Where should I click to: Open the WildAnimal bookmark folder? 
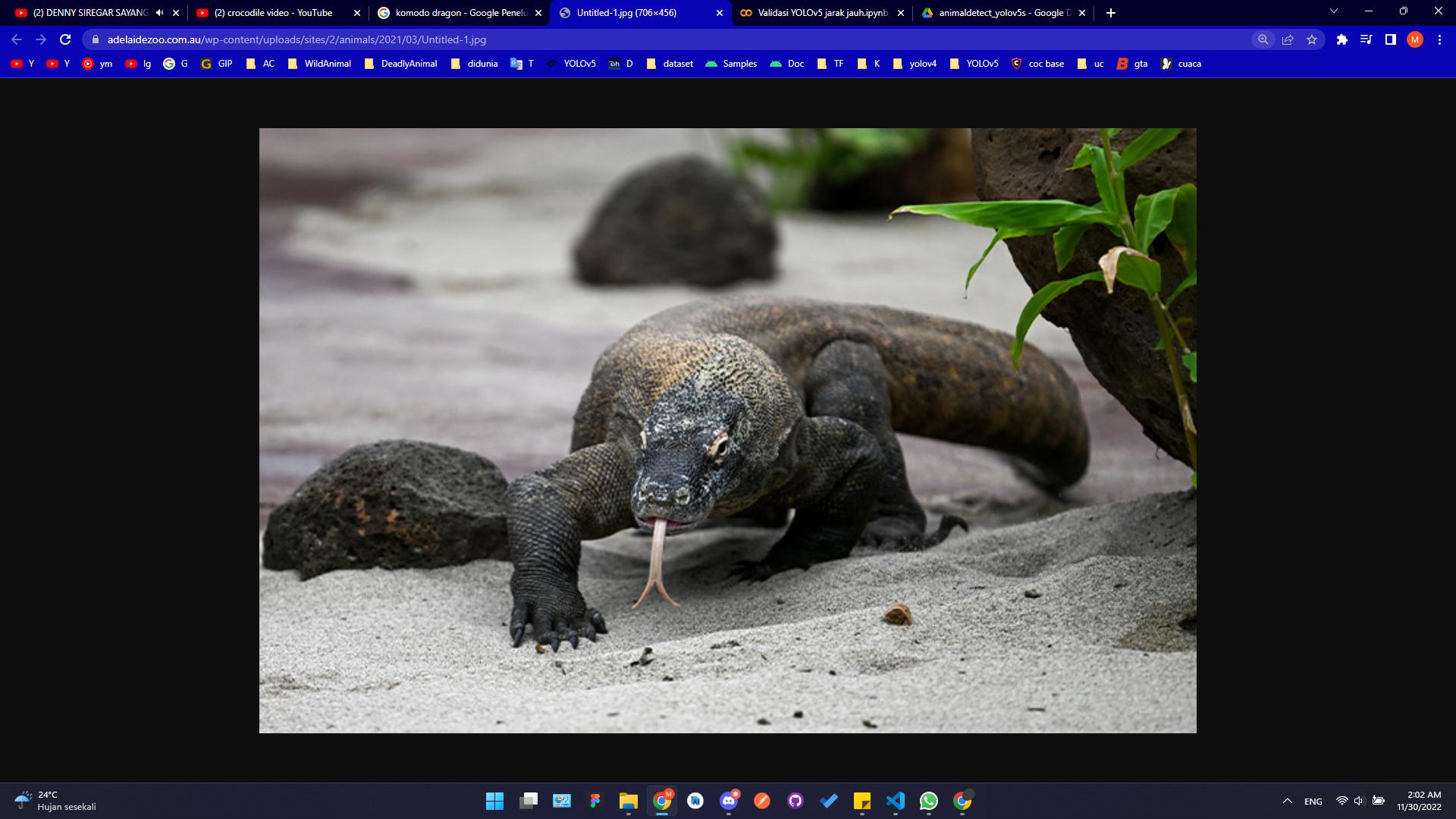319,64
